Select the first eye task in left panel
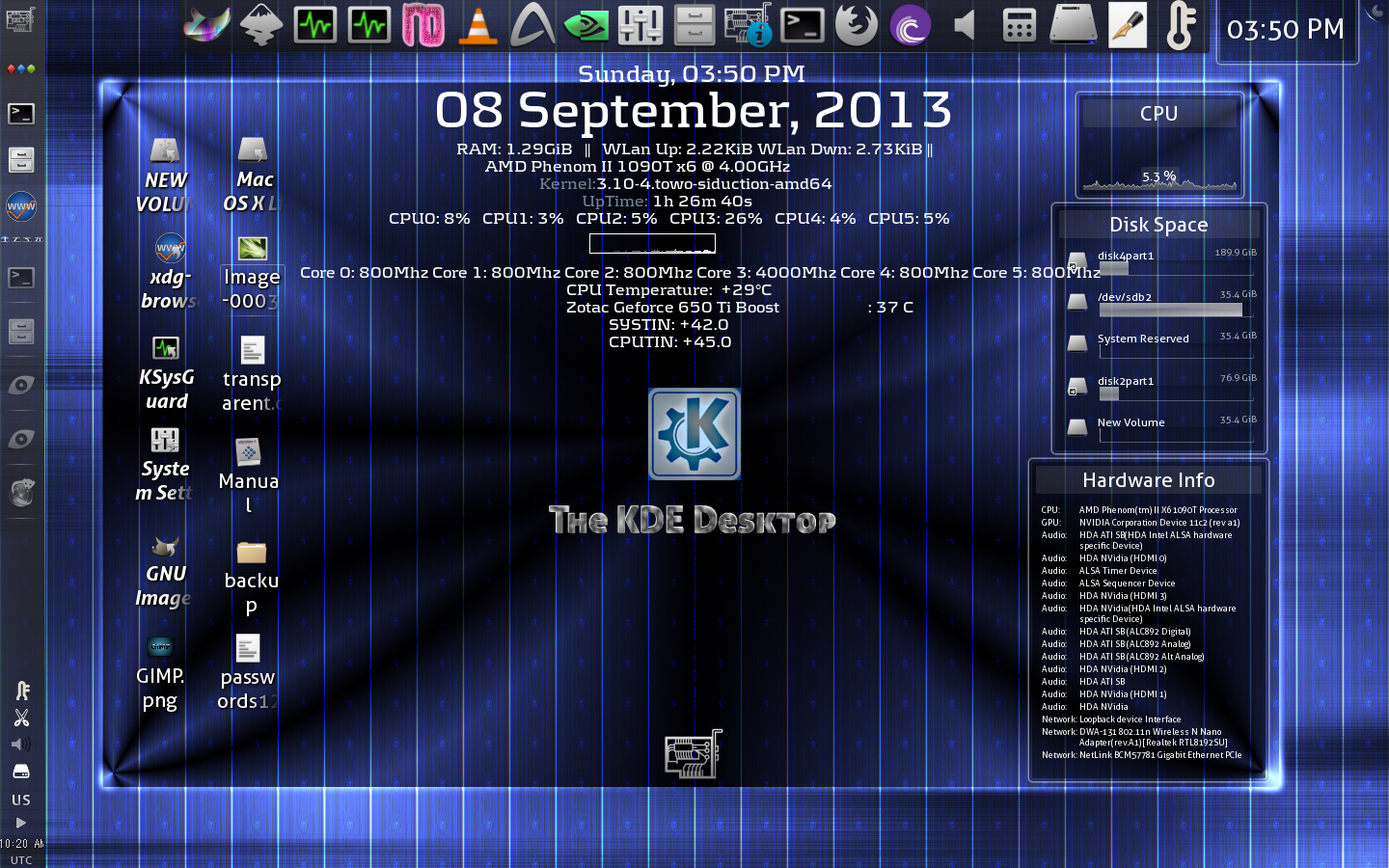Screen dimensions: 1389x868 tap(21, 385)
